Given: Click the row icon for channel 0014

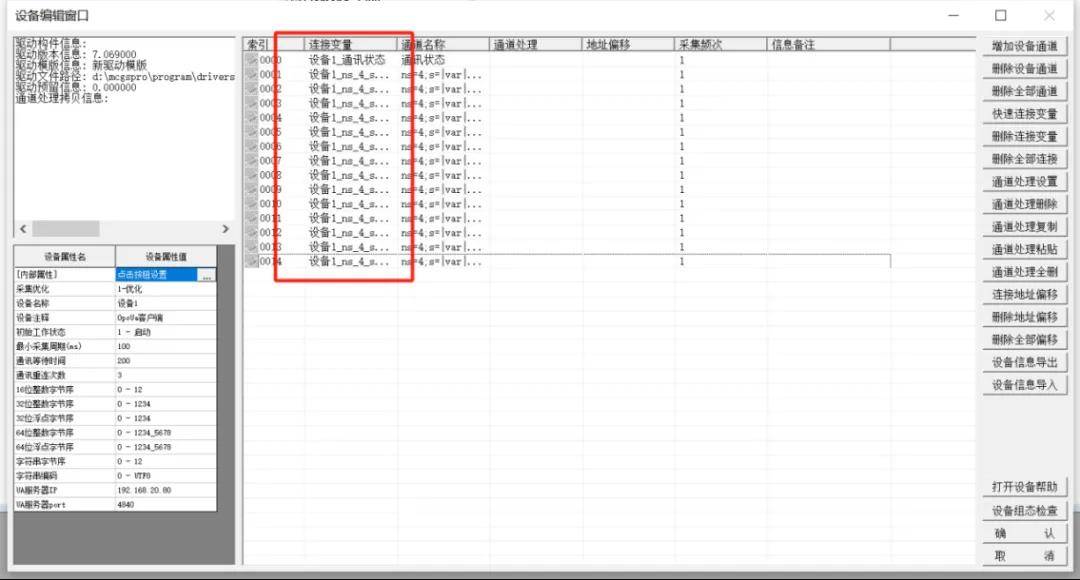Looking at the screenshot, I should [x=251, y=262].
